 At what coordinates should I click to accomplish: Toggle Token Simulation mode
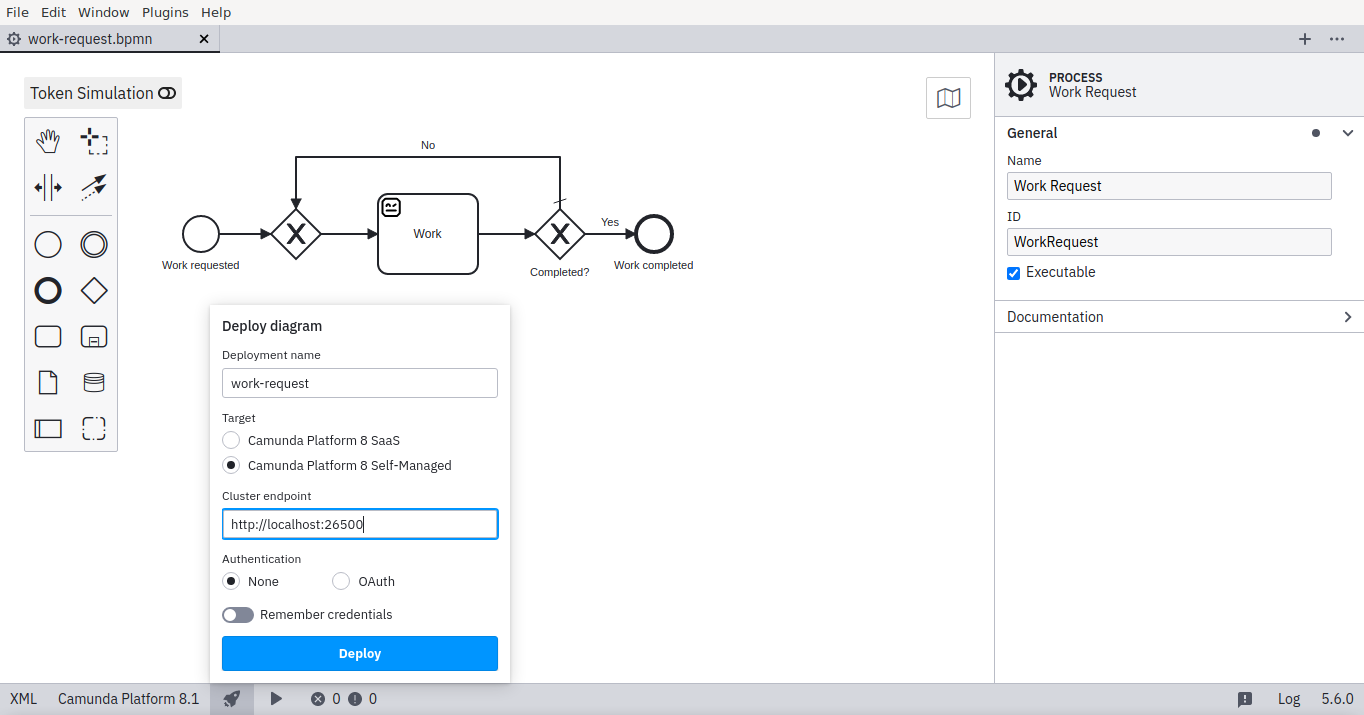tap(103, 93)
